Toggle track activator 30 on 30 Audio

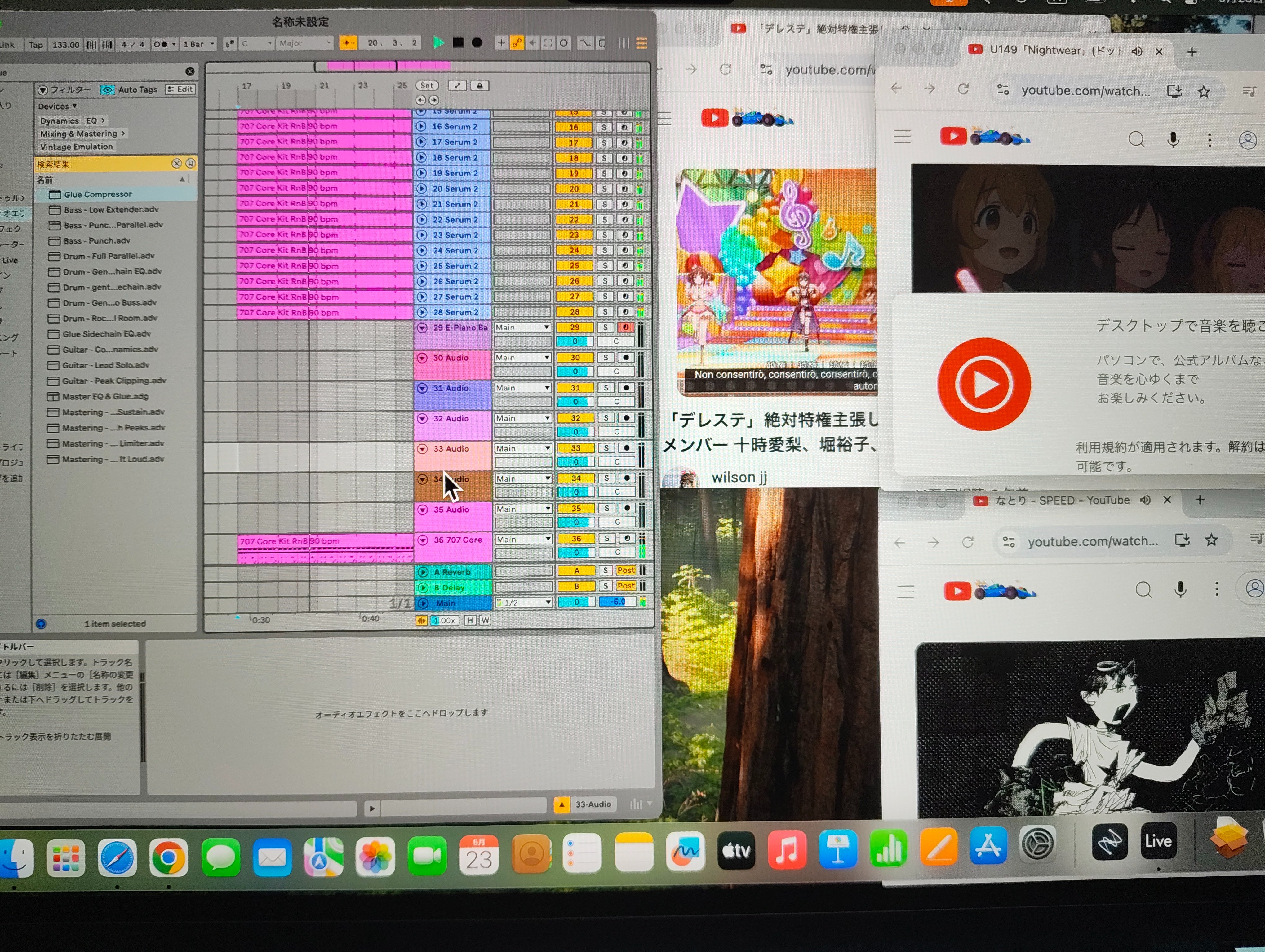(x=575, y=358)
